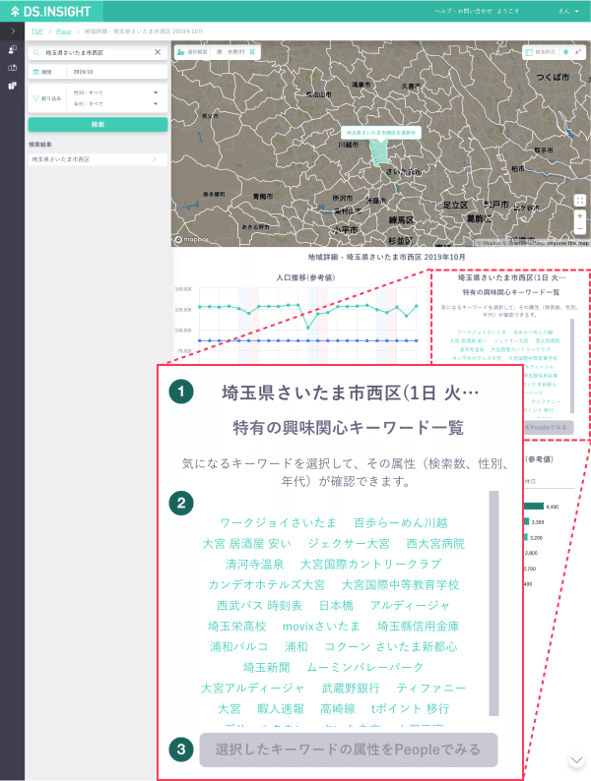The height and width of the screenshot is (781, 591).
Task: Open the People tool in sidebar
Action: click(x=12, y=49)
